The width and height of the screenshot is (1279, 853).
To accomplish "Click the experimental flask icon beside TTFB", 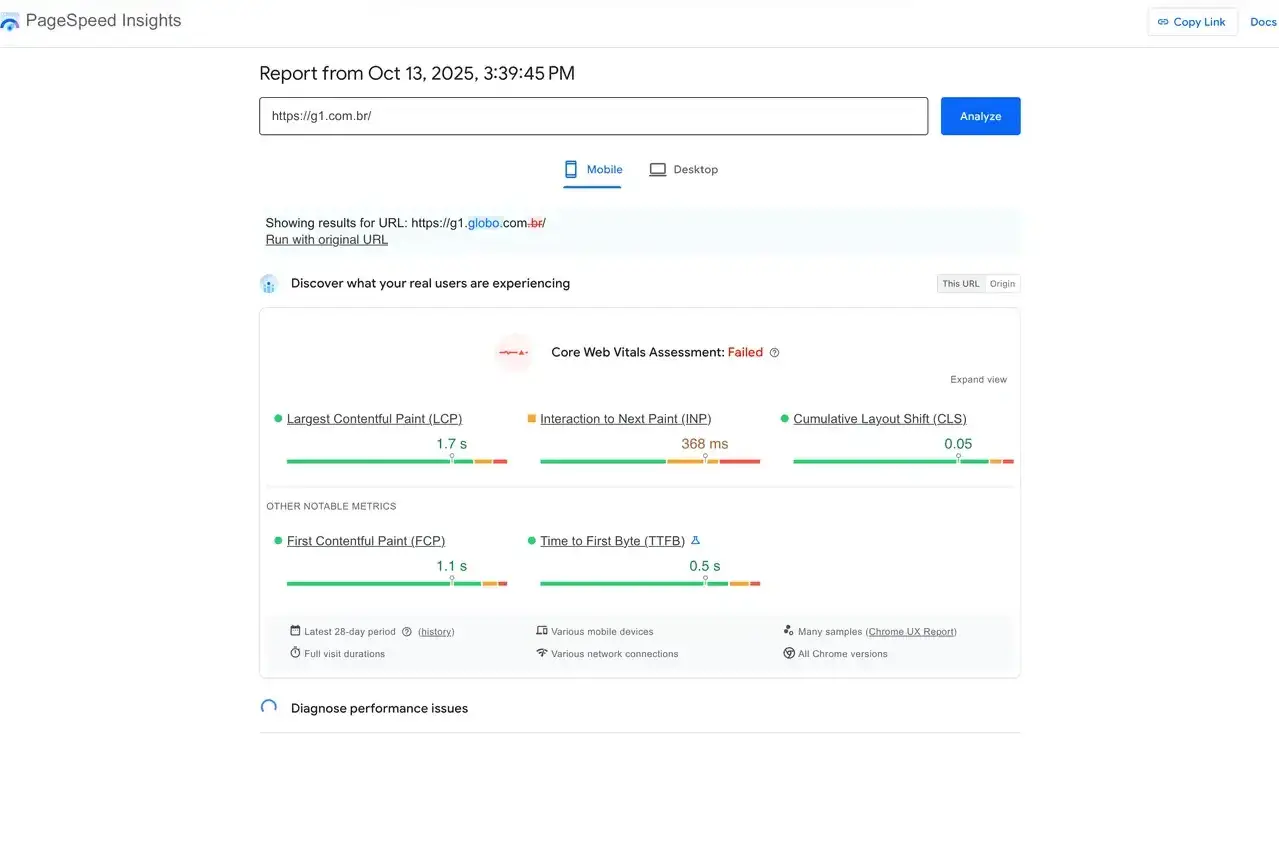I will 697,540.
